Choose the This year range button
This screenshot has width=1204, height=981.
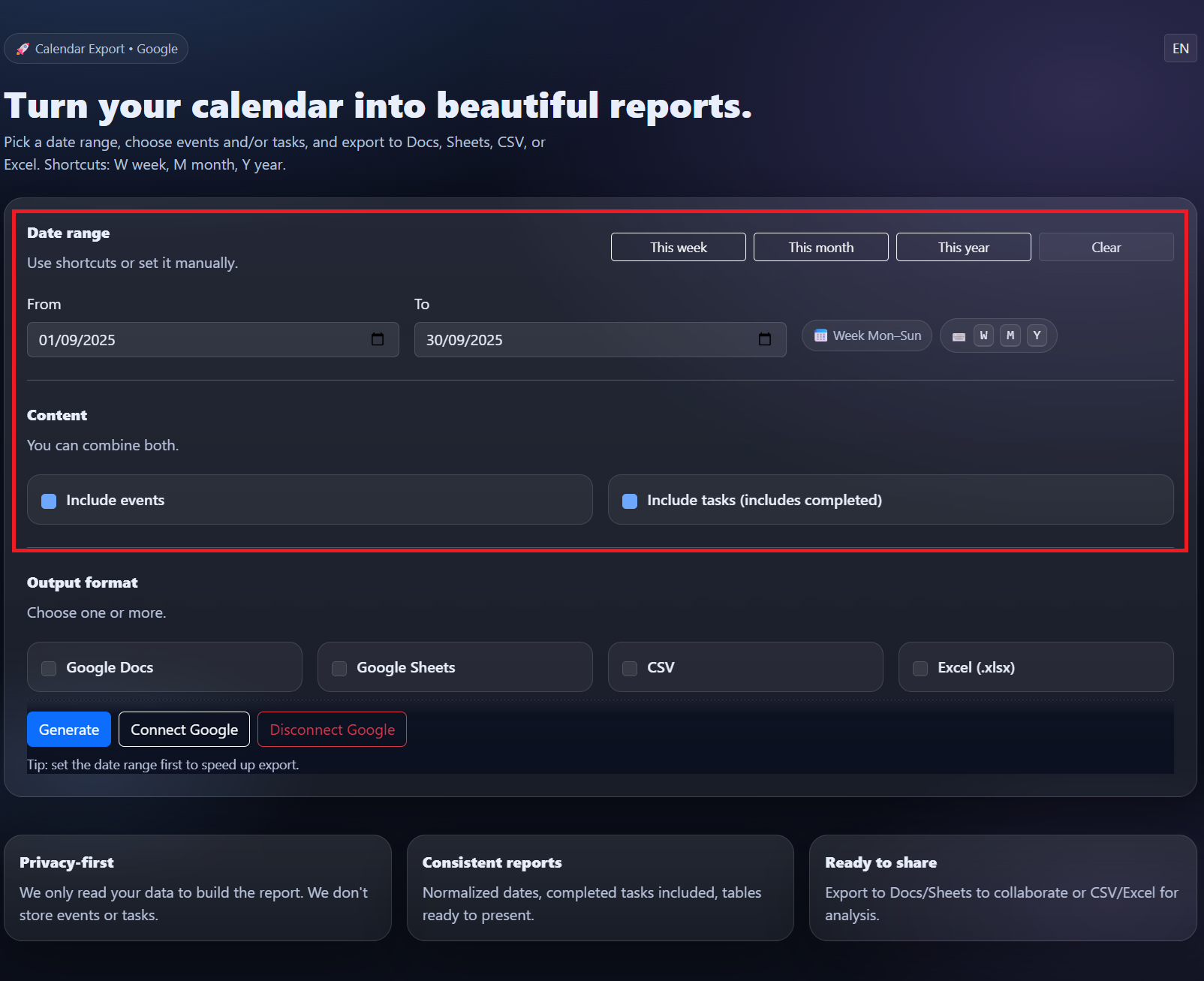[x=963, y=247]
